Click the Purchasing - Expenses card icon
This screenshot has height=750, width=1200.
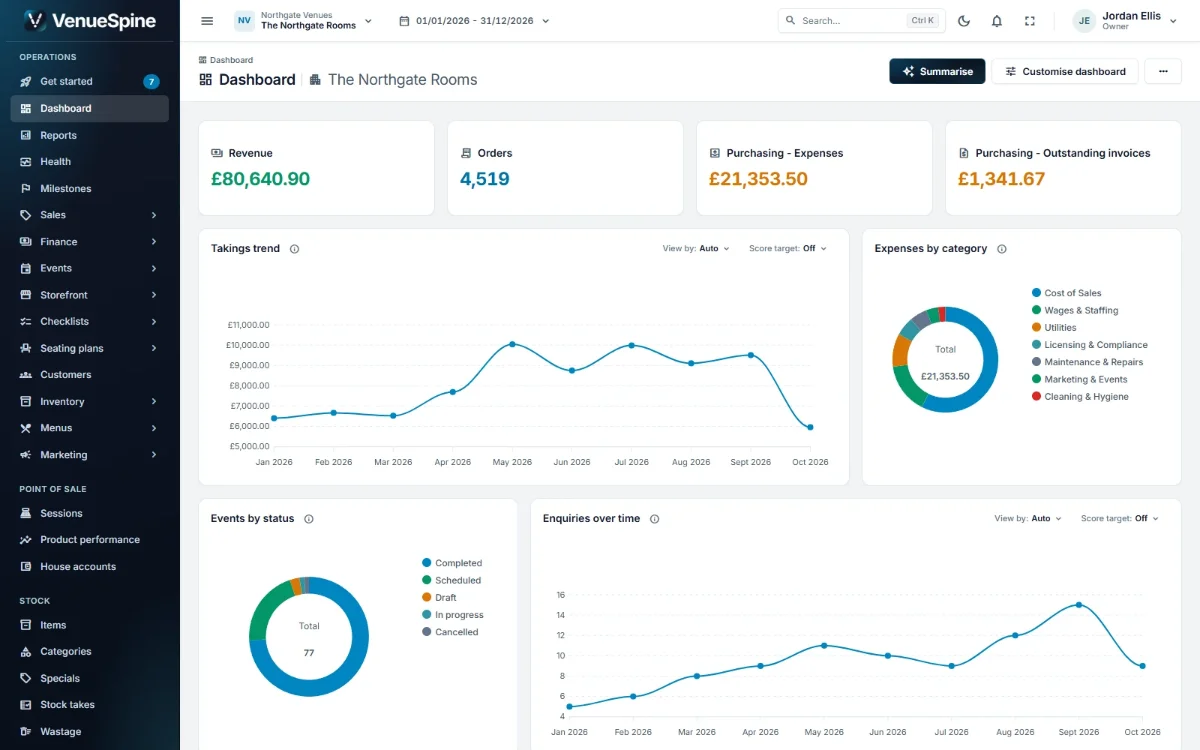click(715, 153)
